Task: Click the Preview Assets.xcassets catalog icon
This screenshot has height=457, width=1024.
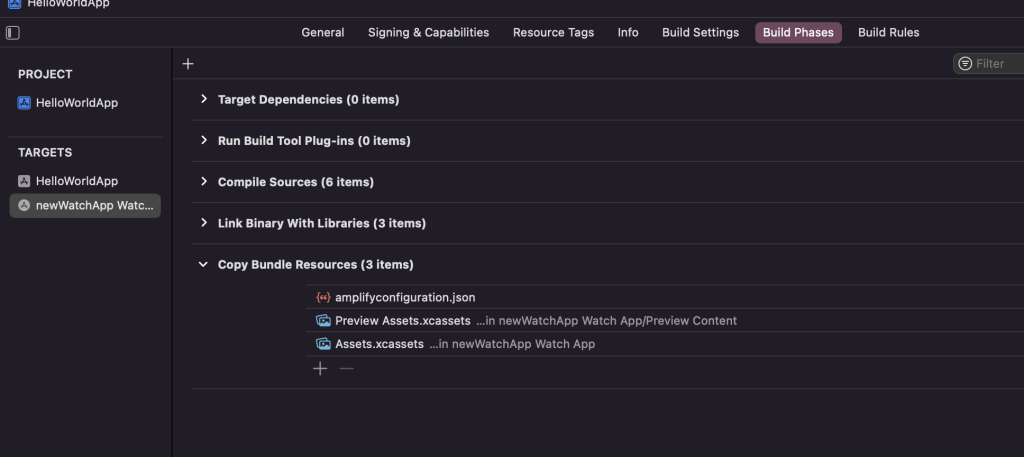Action: point(323,321)
